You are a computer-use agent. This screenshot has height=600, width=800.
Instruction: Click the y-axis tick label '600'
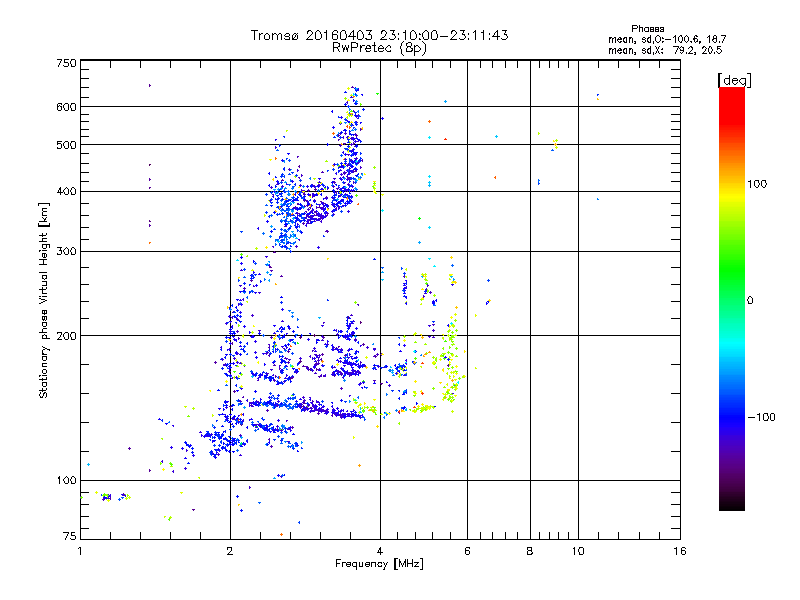(66, 107)
